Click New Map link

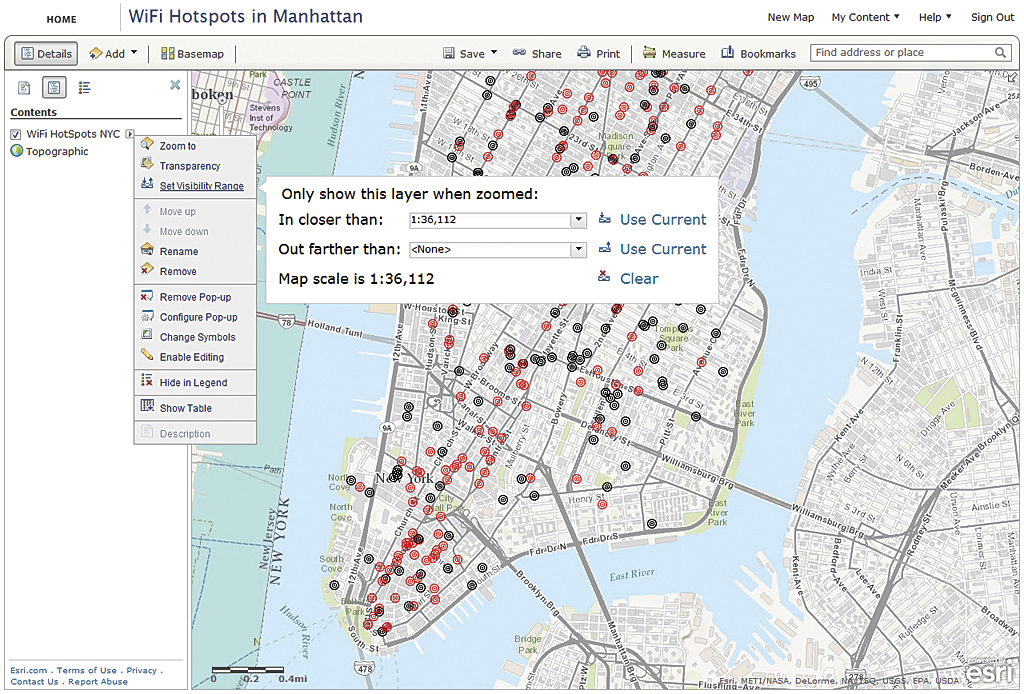(x=790, y=17)
